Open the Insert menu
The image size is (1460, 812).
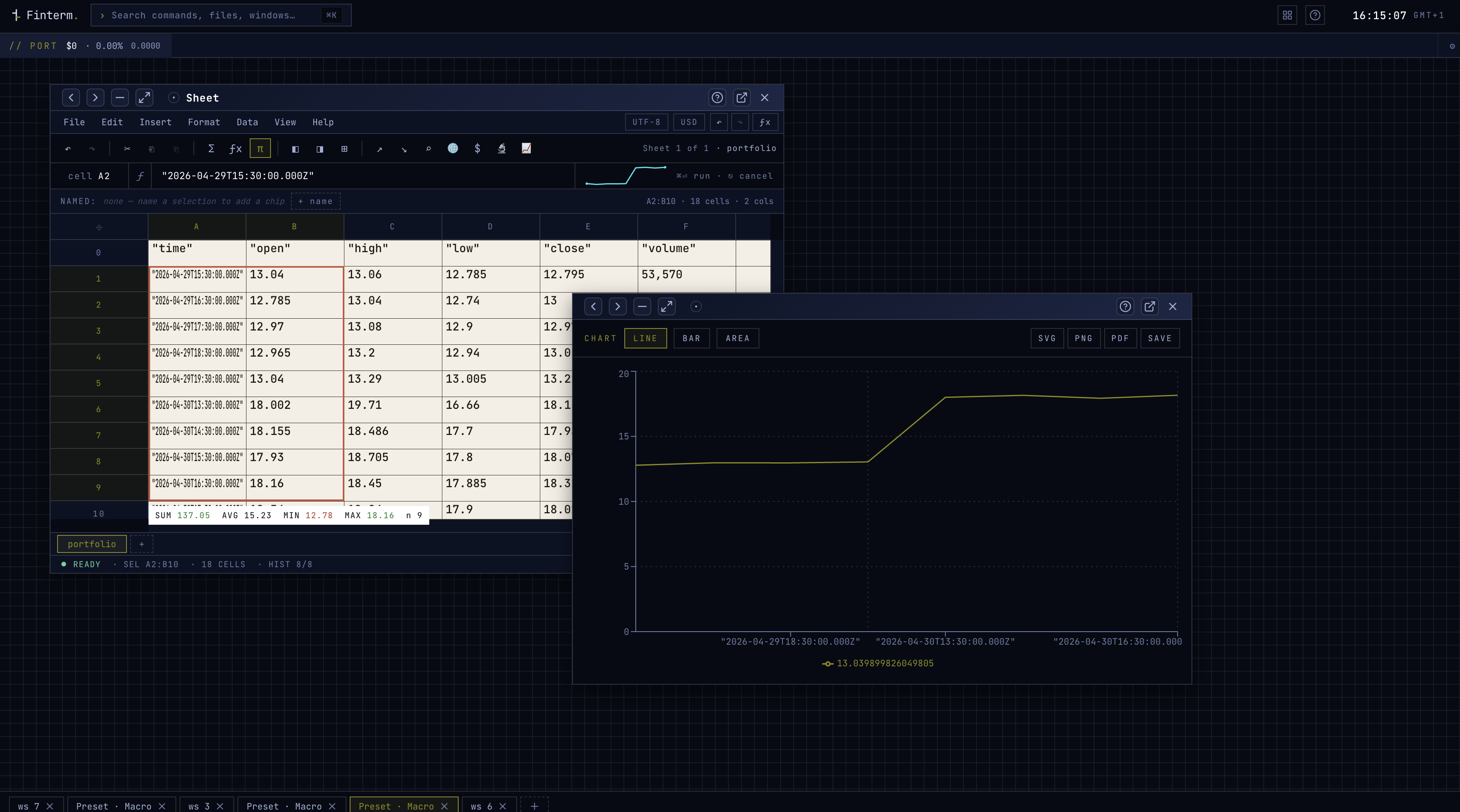point(155,122)
